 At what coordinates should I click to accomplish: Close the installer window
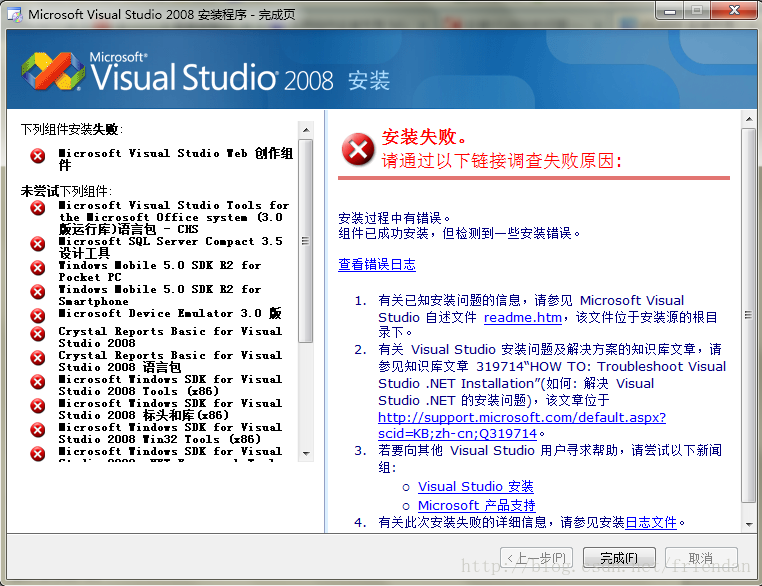[734, 11]
